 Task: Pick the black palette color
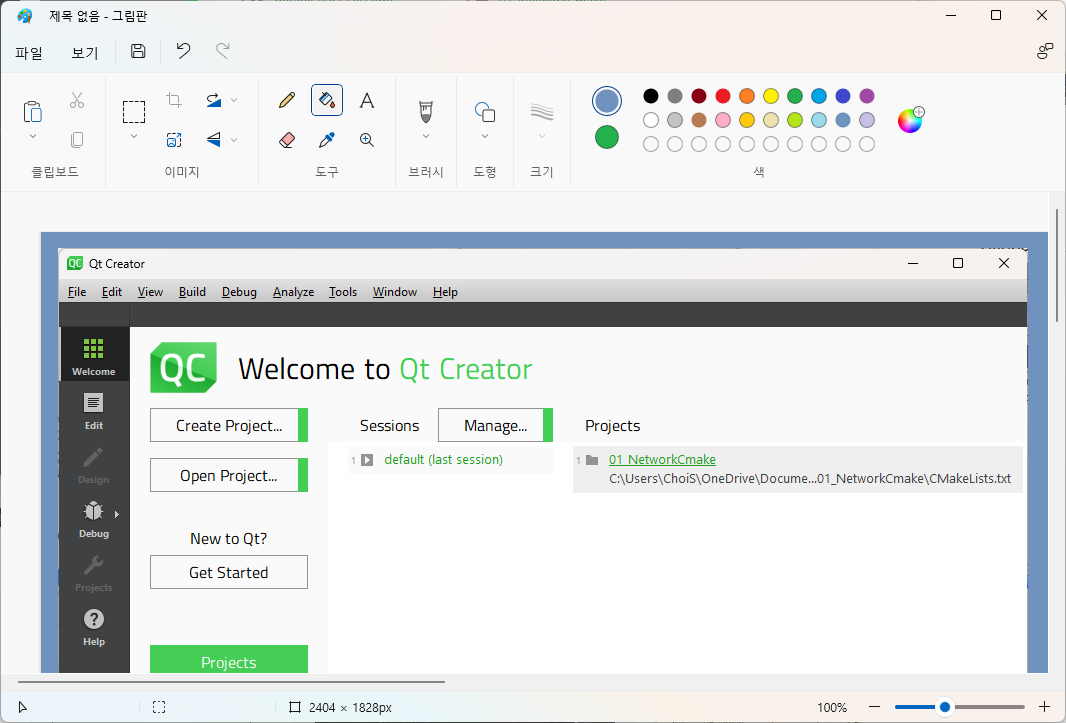tap(651, 96)
